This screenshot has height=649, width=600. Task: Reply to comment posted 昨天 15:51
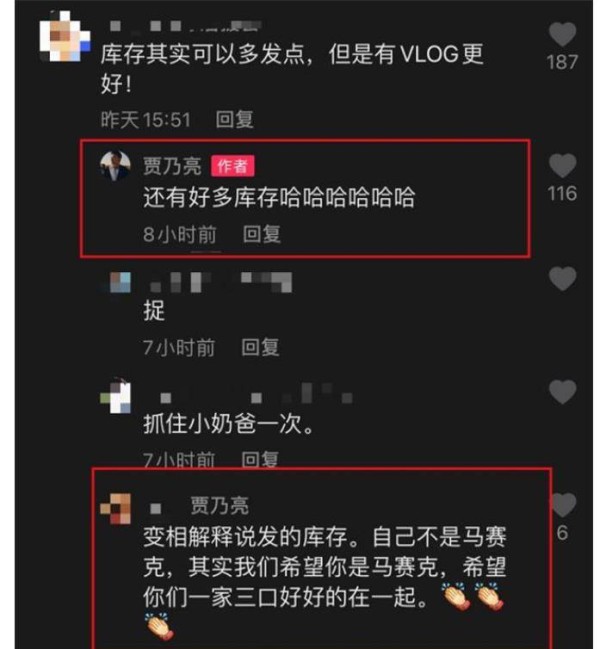(235, 120)
